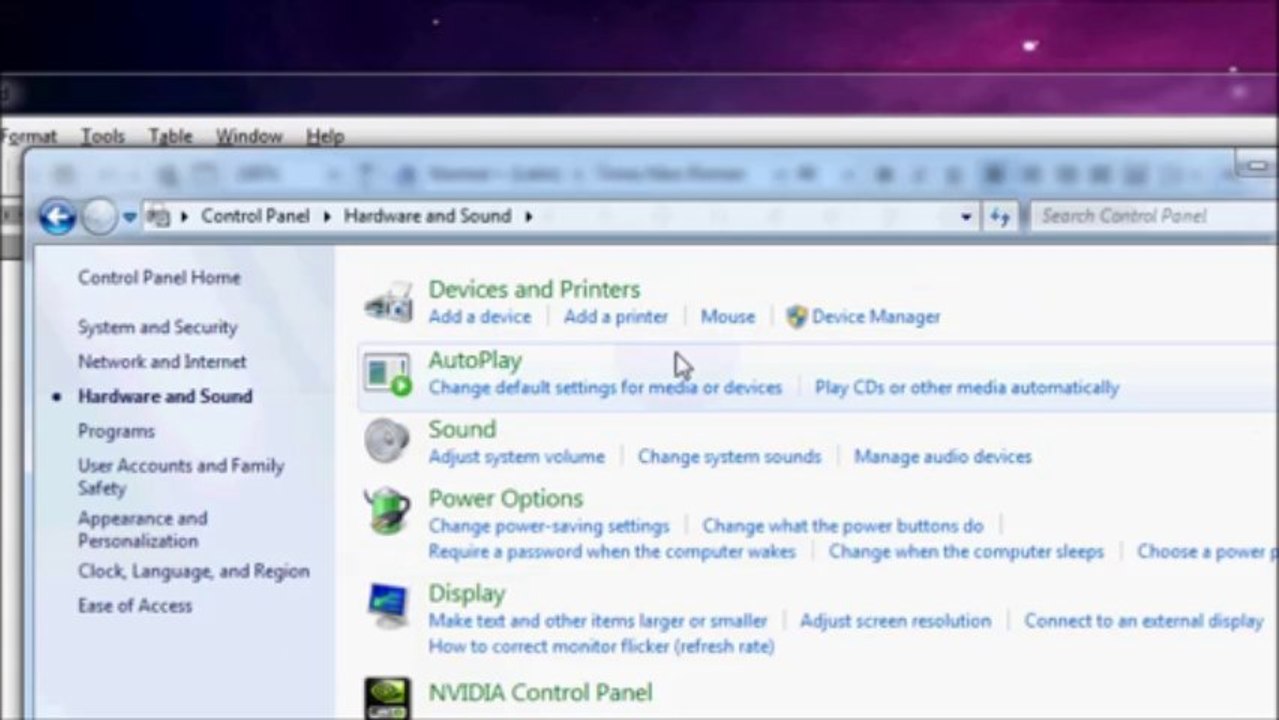Screen dimensions: 1279x720
Task: Select Hardware and Sound in sidebar
Action: [165, 397]
